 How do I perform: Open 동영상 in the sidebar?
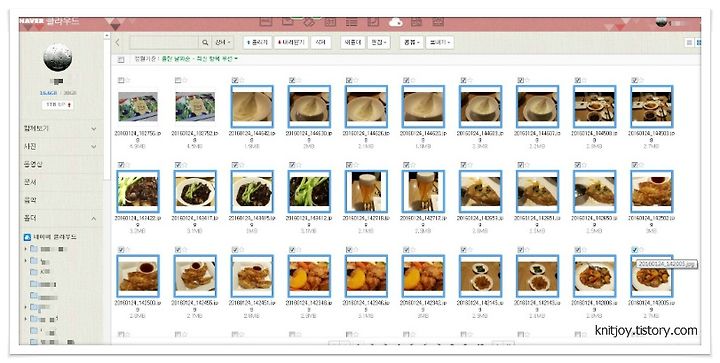pyautogui.click(x=33, y=164)
